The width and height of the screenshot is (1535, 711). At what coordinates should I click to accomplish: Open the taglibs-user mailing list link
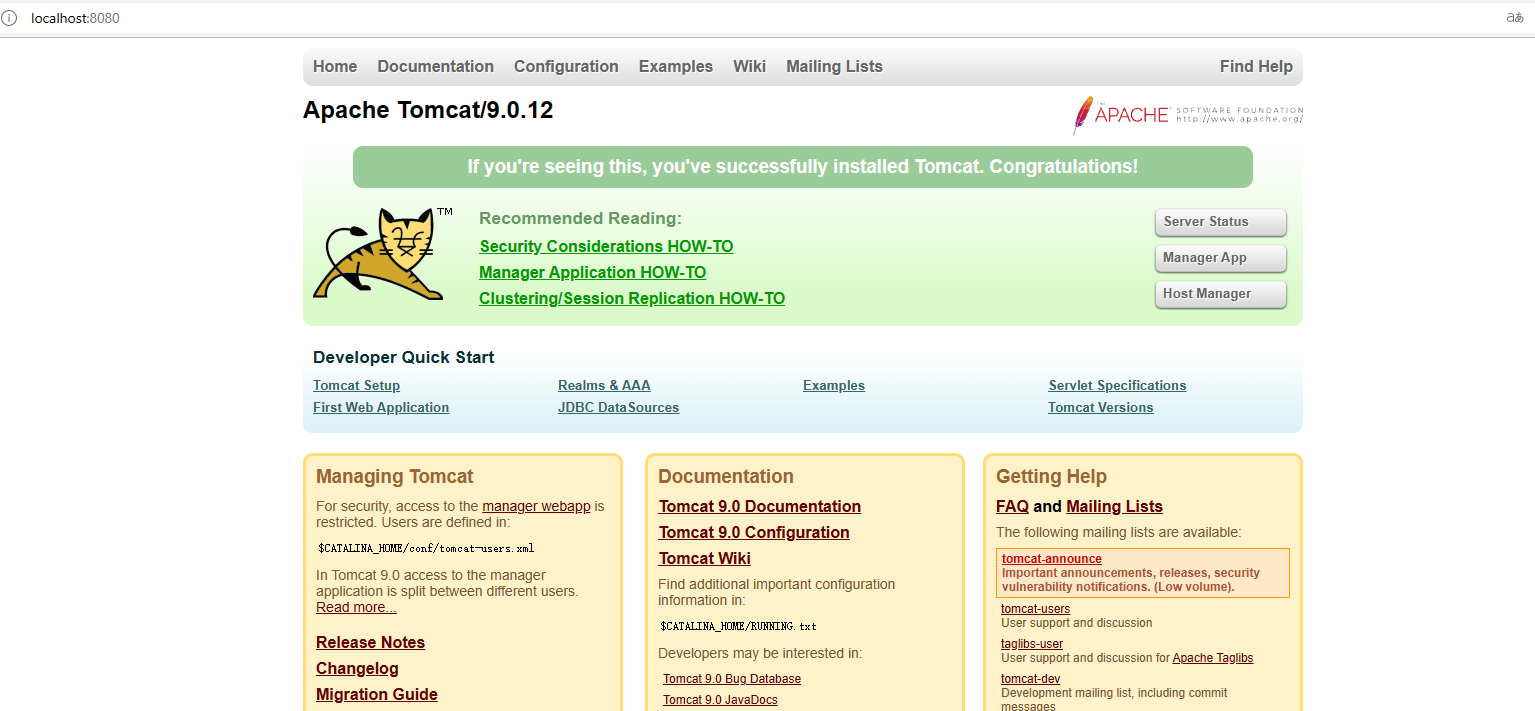[1032, 644]
